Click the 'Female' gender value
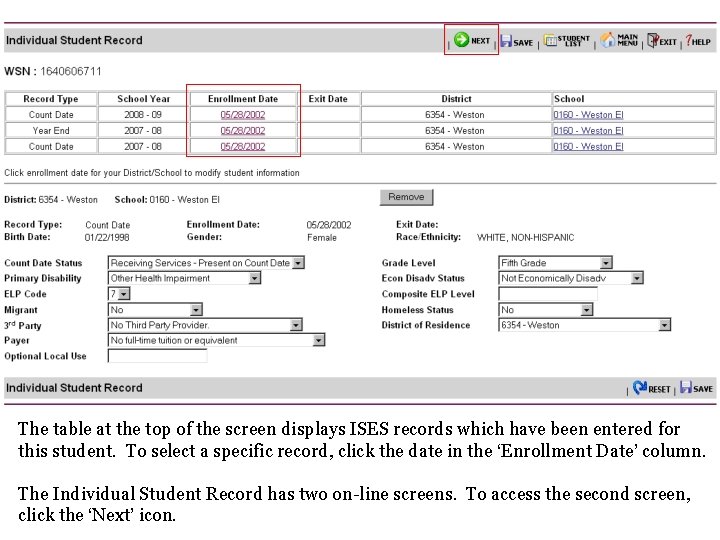720x540 pixels. pyautogui.click(x=322, y=238)
